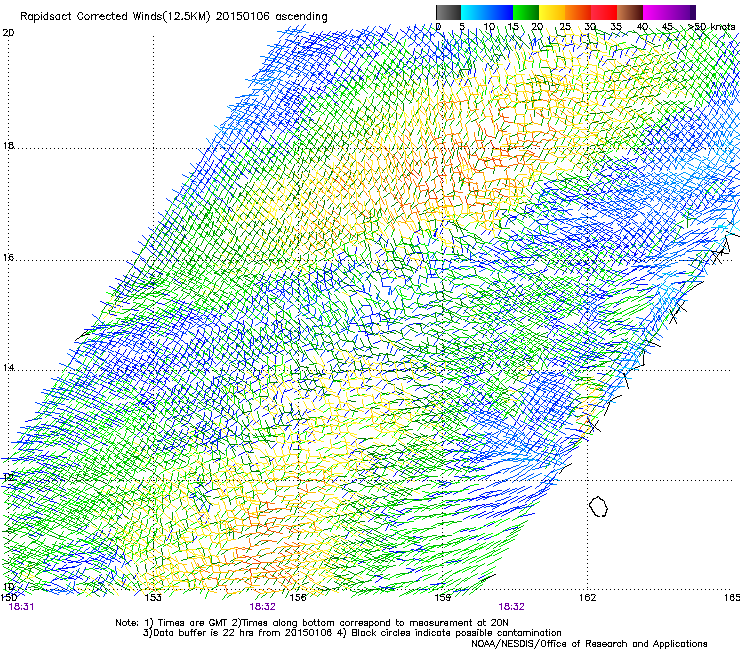The image size is (740, 650).
Task: Click the '45' label under the color bar
Action: tap(667, 27)
